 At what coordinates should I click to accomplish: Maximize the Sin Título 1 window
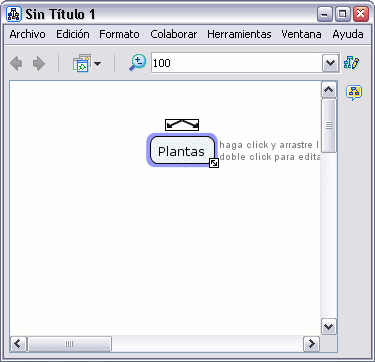343,14
